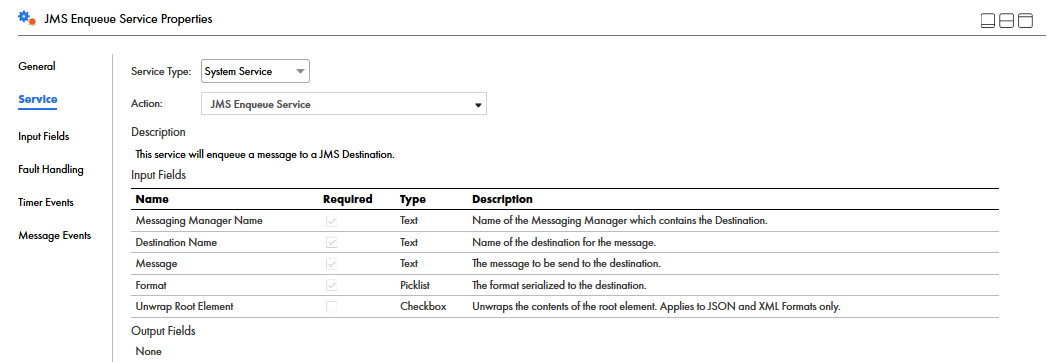Expand the Action dropdown showing JMS Enqueue Service
This screenshot has width=1047, height=362.
(x=344, y=104)
